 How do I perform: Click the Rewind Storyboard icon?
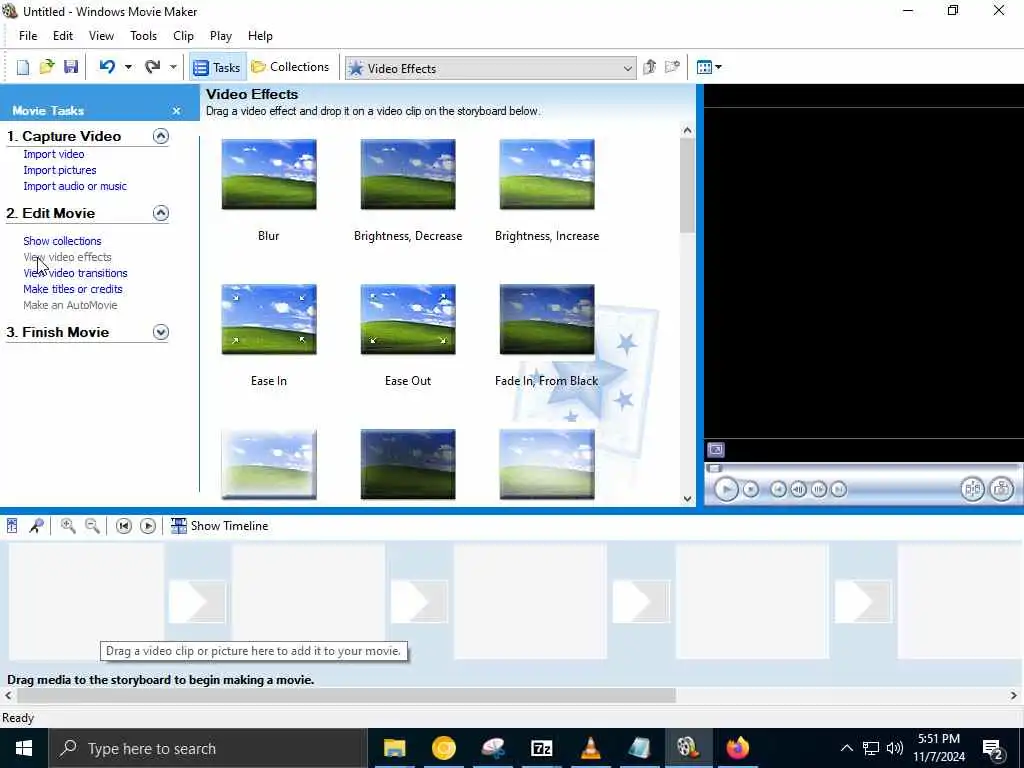(x=123, y=526)
